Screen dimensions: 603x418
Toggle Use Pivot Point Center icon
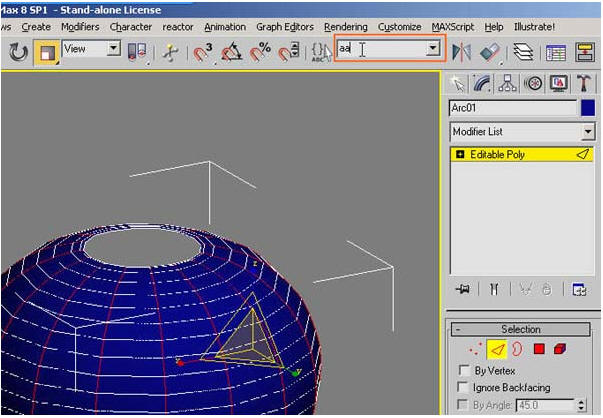pos(137,52)
